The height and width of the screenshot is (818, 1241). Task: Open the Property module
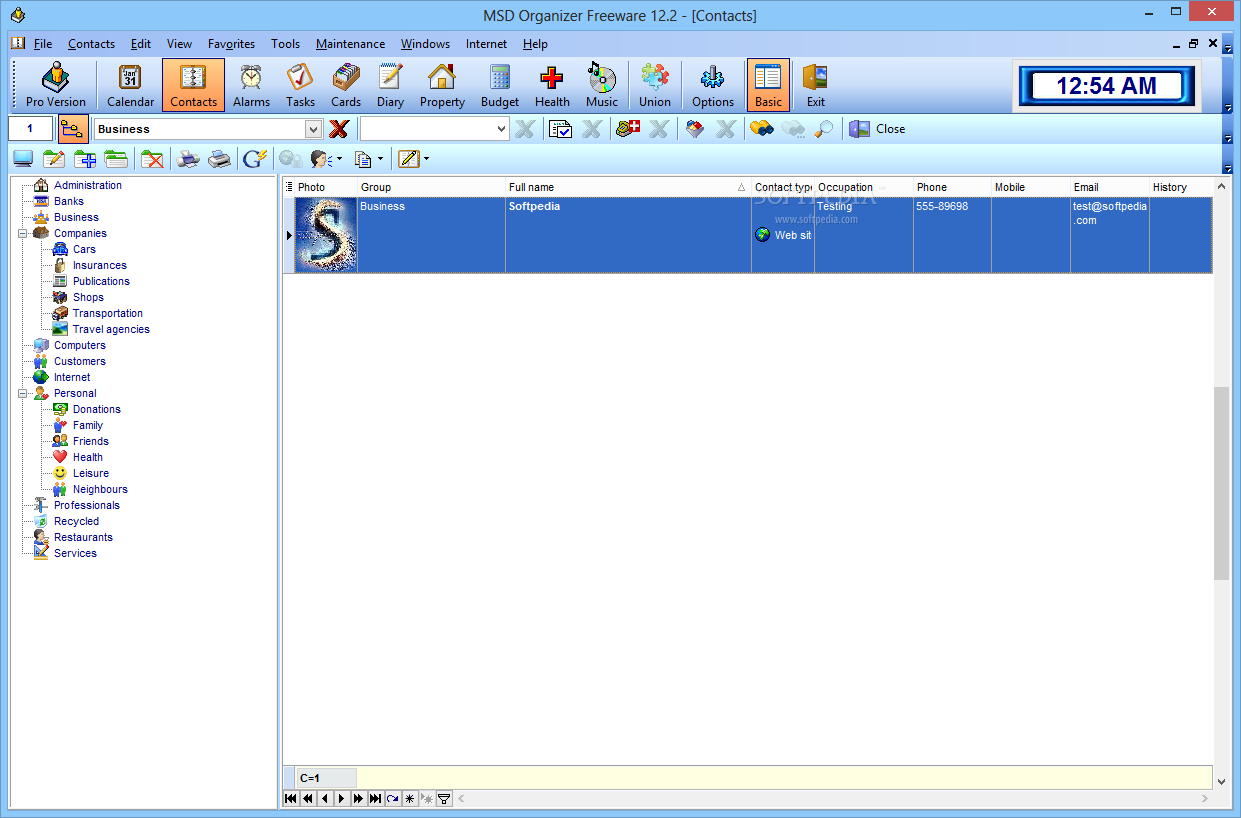click(x=442, y=85)
